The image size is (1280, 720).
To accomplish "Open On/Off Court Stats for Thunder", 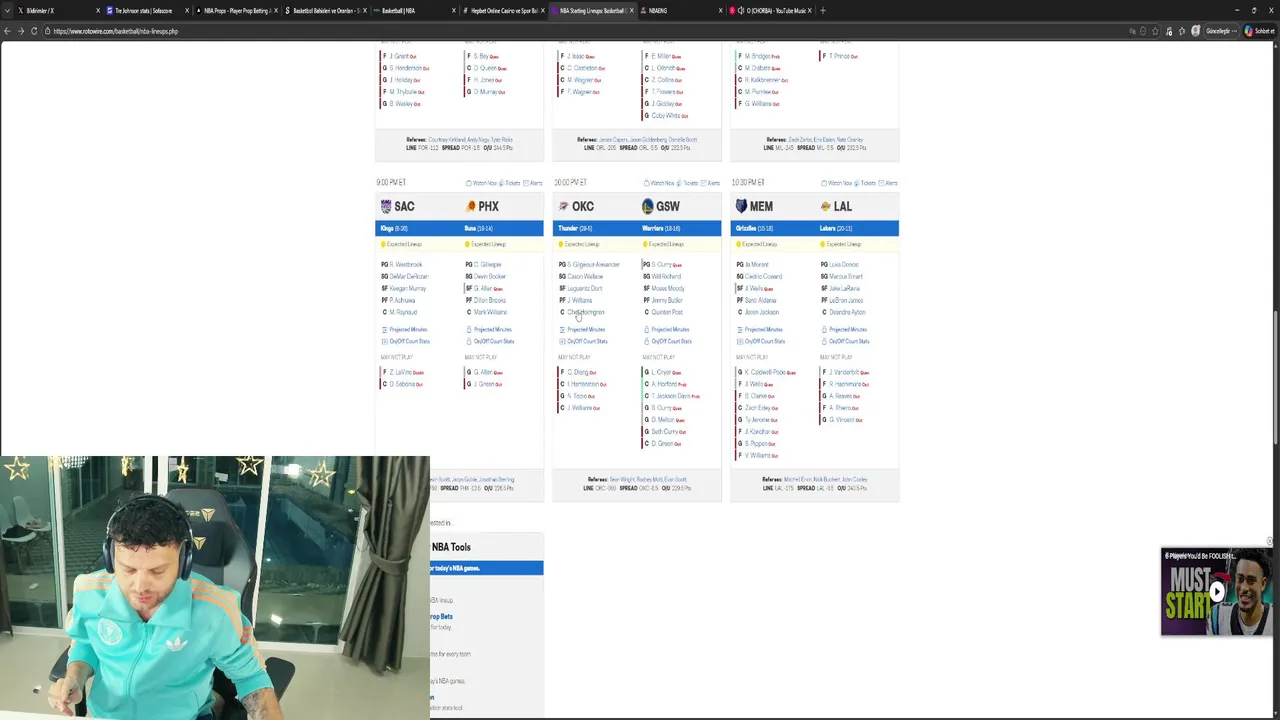I will pyautogui.click(x=583, y=341).
